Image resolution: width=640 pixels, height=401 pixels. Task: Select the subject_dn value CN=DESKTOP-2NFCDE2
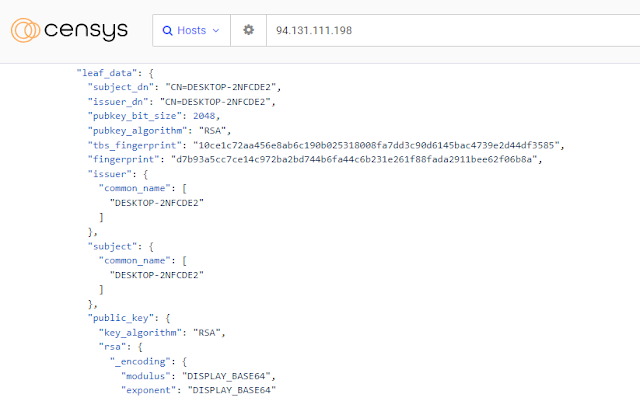click(220, 87)
